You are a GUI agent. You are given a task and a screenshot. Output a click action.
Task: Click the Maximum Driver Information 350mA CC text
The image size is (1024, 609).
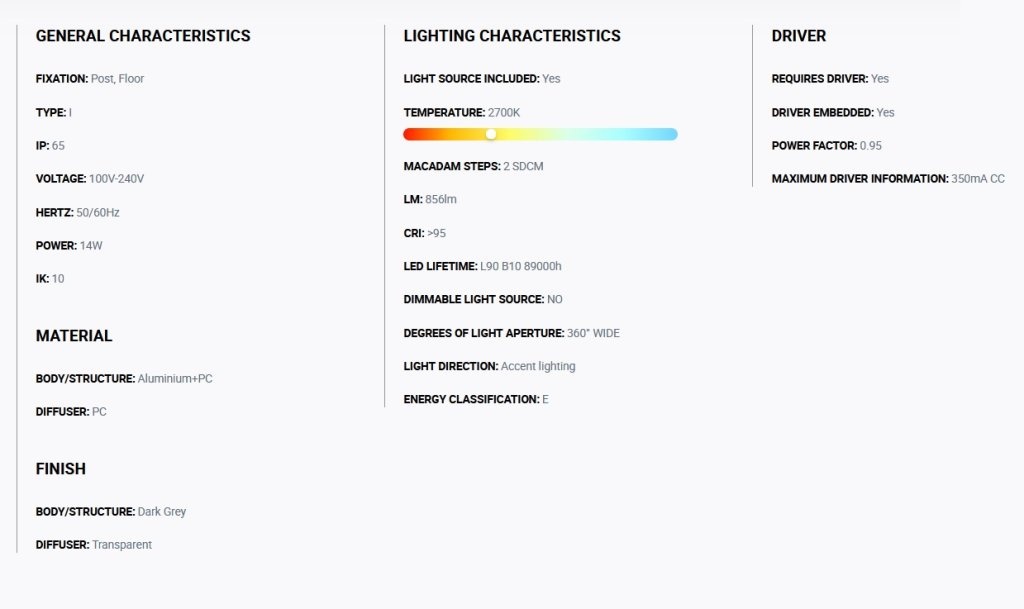tap(888, 178)
